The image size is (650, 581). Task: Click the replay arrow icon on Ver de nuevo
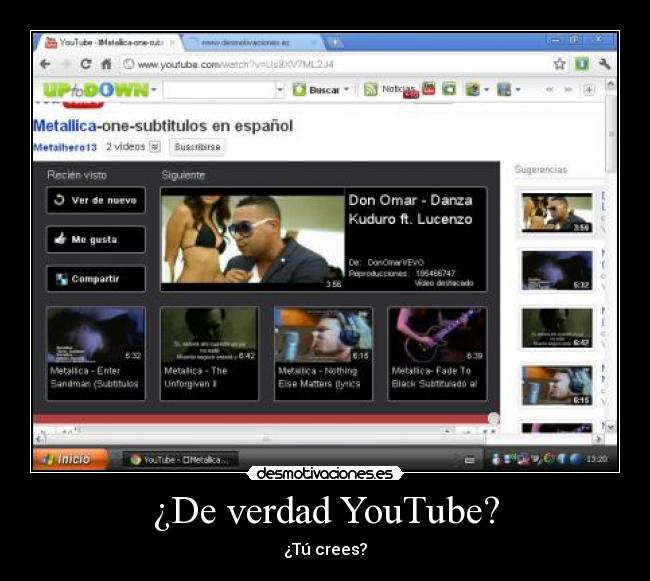pos(59,200)
